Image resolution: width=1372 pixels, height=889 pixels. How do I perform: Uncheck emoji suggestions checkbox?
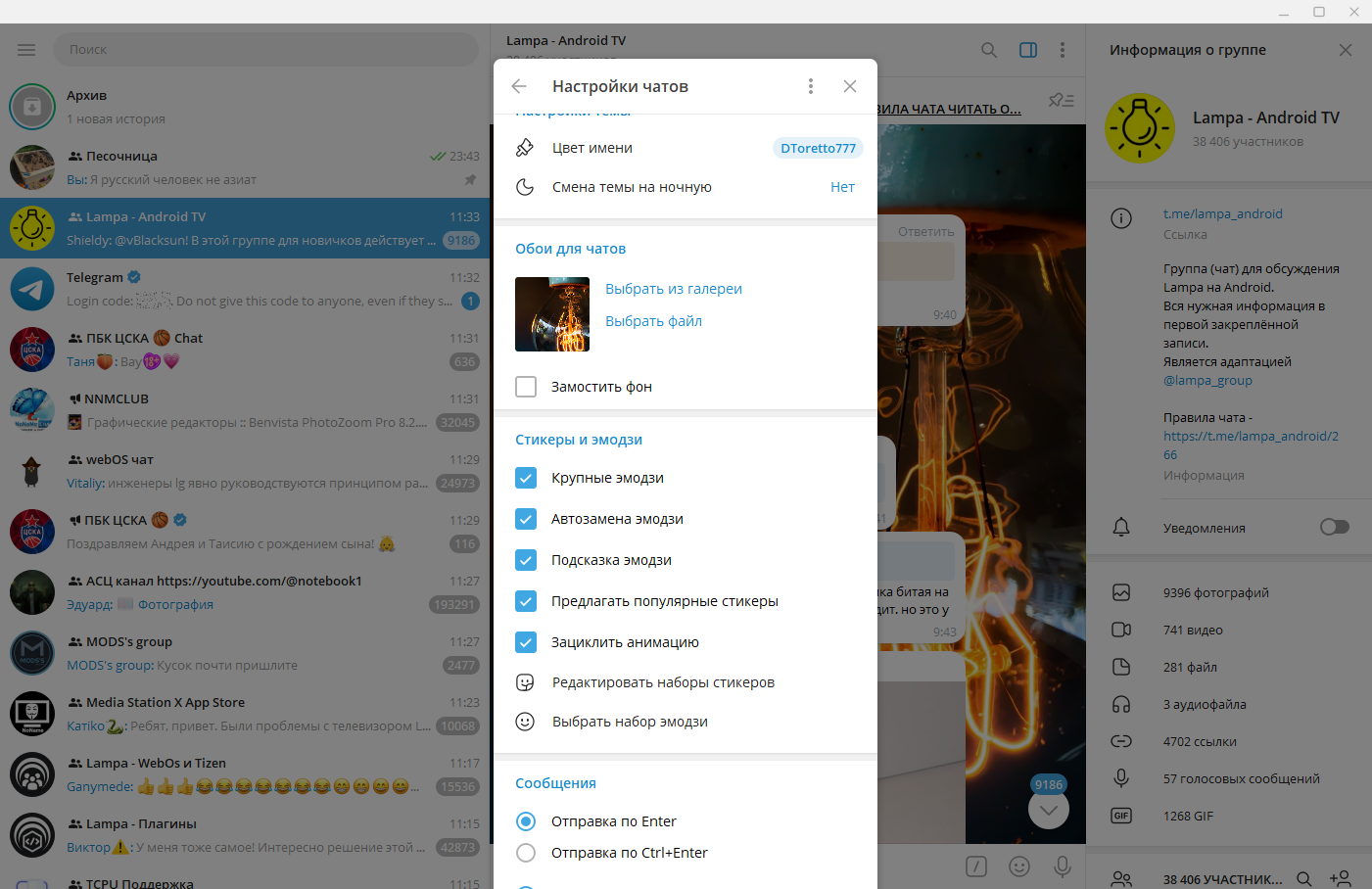[x=526, y=560]
